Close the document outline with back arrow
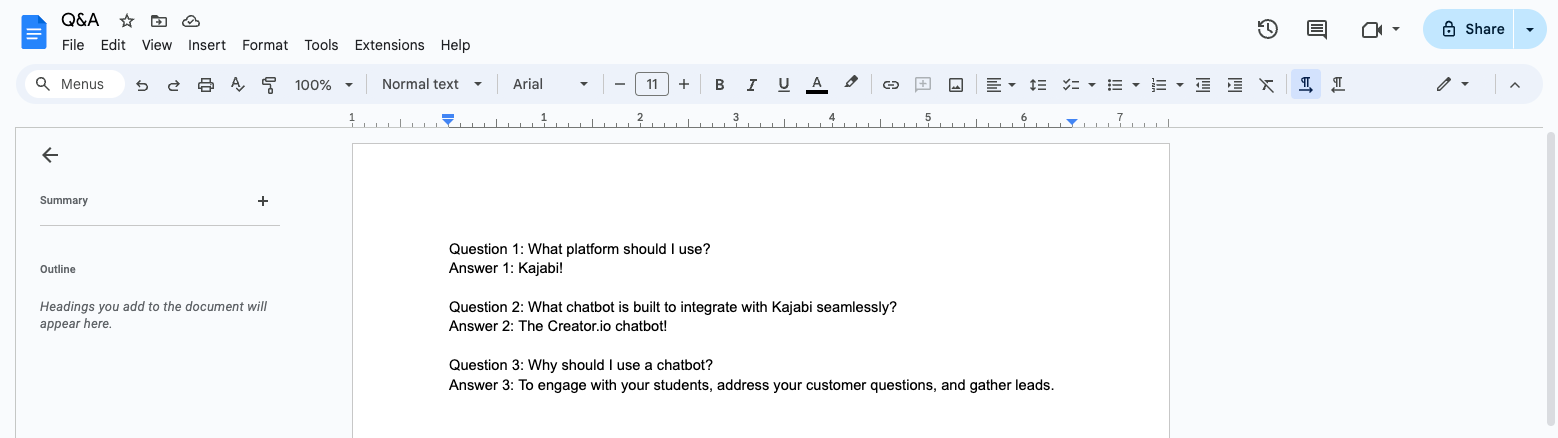 point(50,155)
